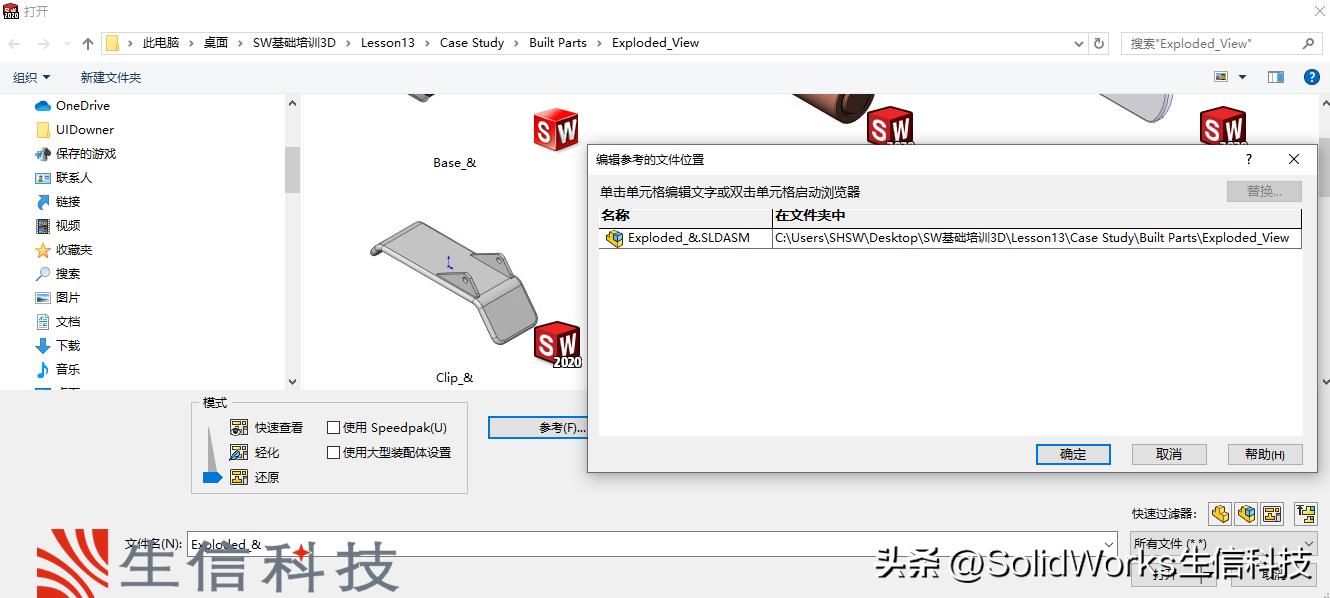
Task: Select the quick filter for parts only
Action: pos(1219,513)
